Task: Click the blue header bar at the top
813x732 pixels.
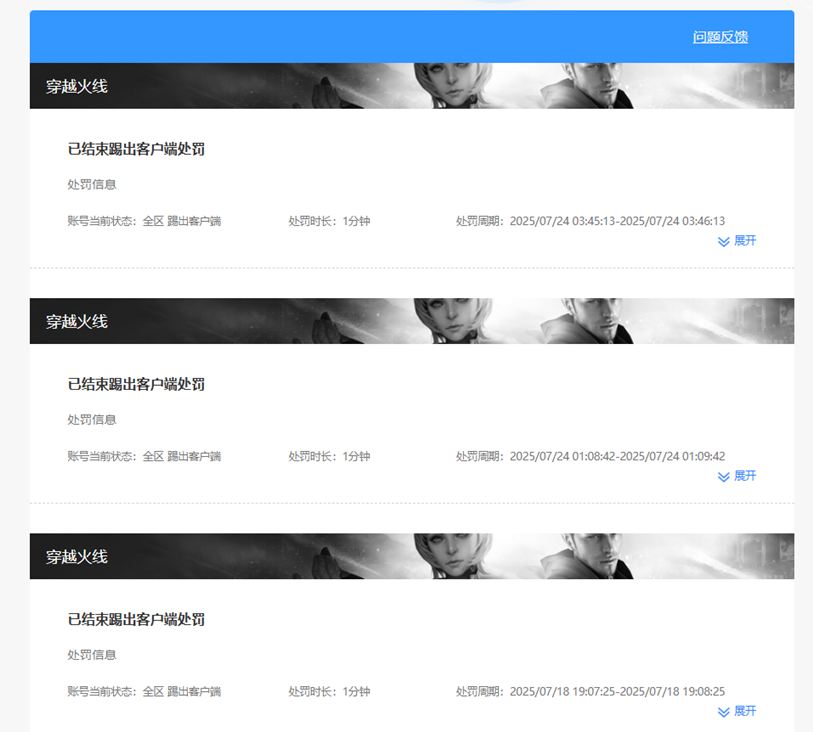Action: tap(400, 36)
